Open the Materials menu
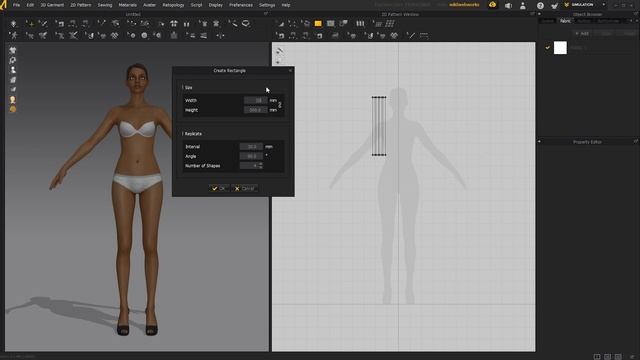 coord(127,5)
